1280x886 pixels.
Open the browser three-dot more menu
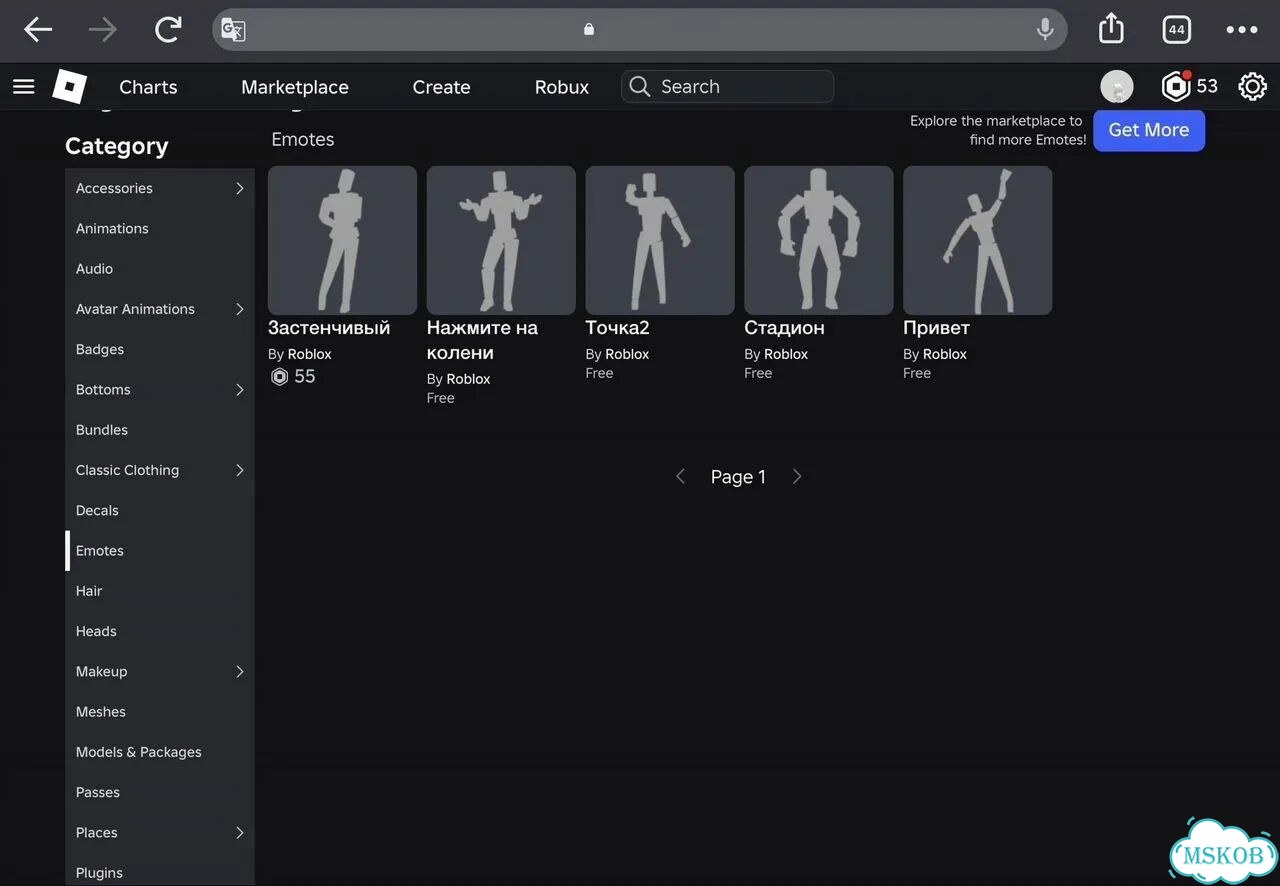point(1242,30)
